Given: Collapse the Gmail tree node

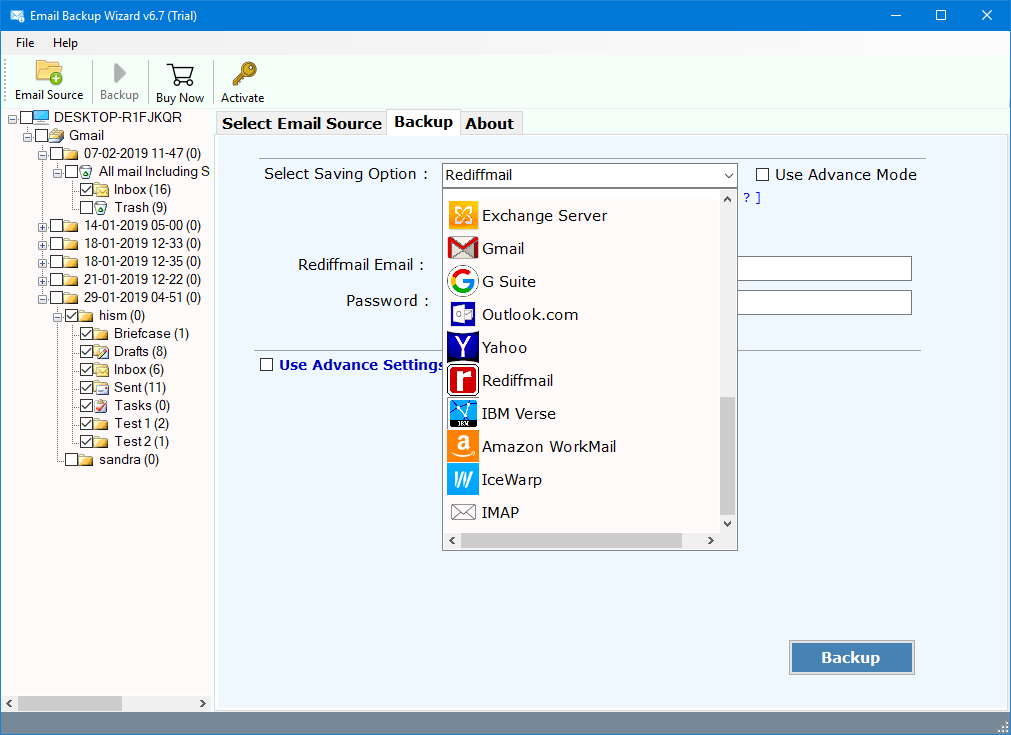Looking at the screenshot, I should pyautogui.click(x=27, y=137).
